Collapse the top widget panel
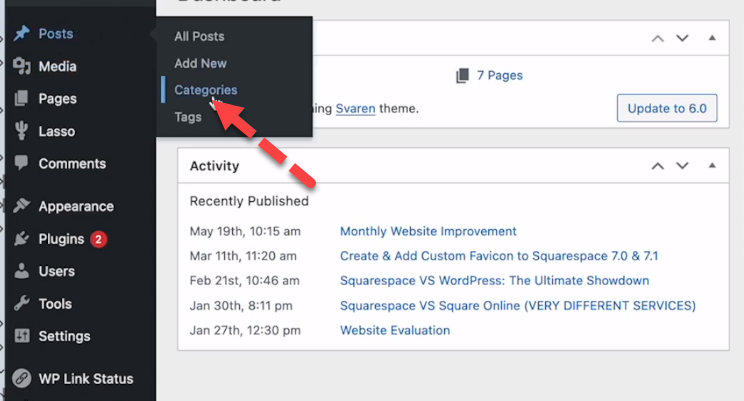744x401 pixels. click(712, 38)
